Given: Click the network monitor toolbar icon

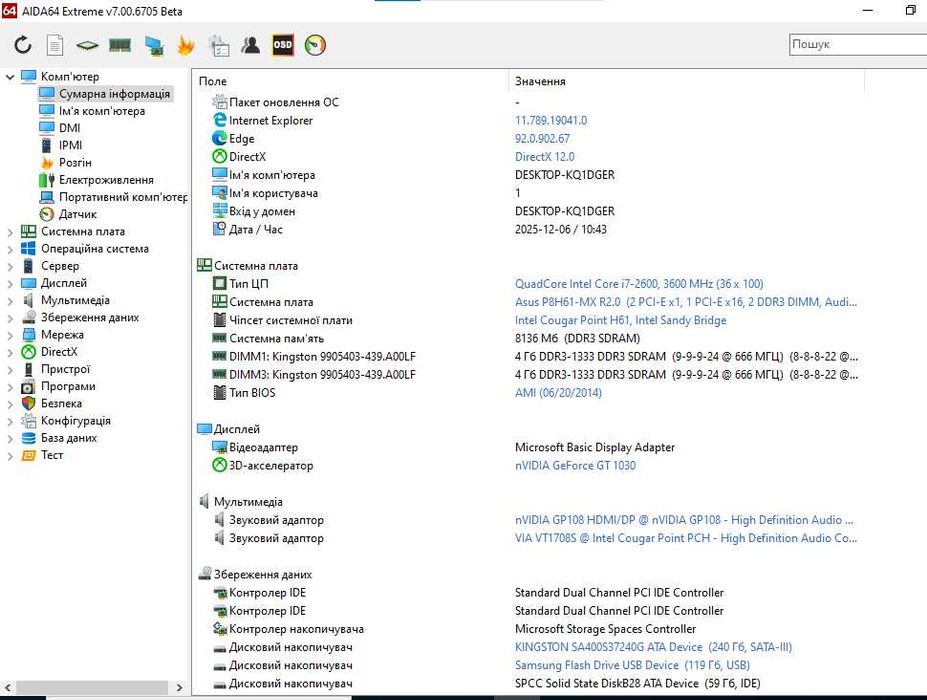Looking at the screenshot, I should click(x=154, y=46).
